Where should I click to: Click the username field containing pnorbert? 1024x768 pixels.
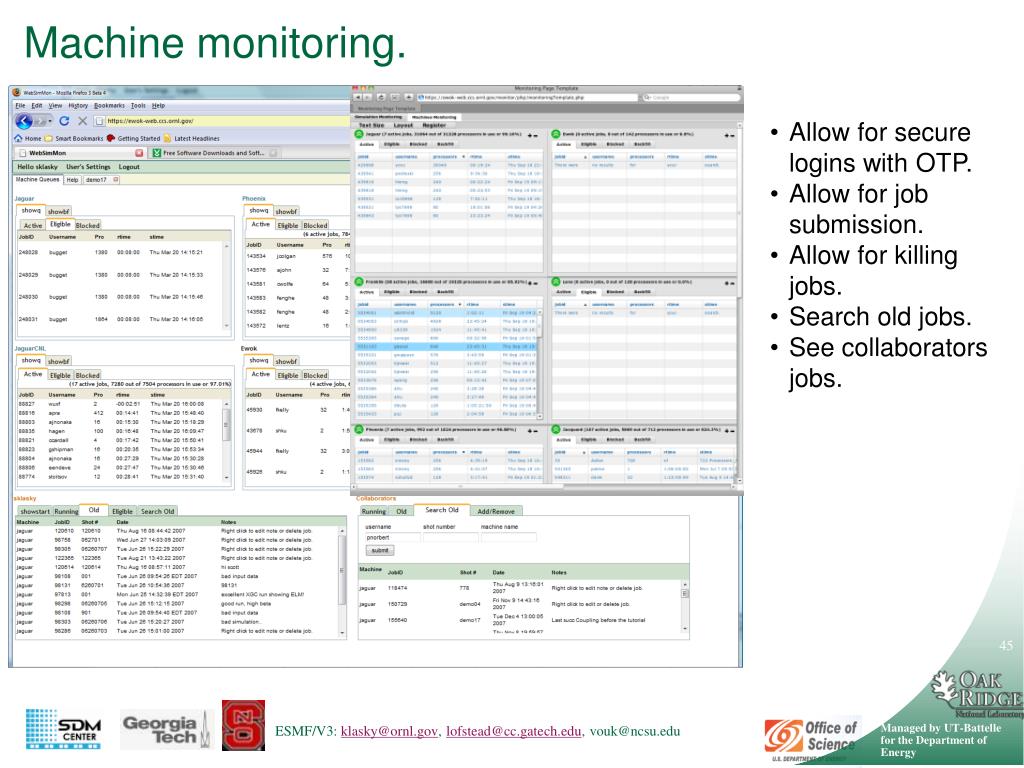[392, 537]
